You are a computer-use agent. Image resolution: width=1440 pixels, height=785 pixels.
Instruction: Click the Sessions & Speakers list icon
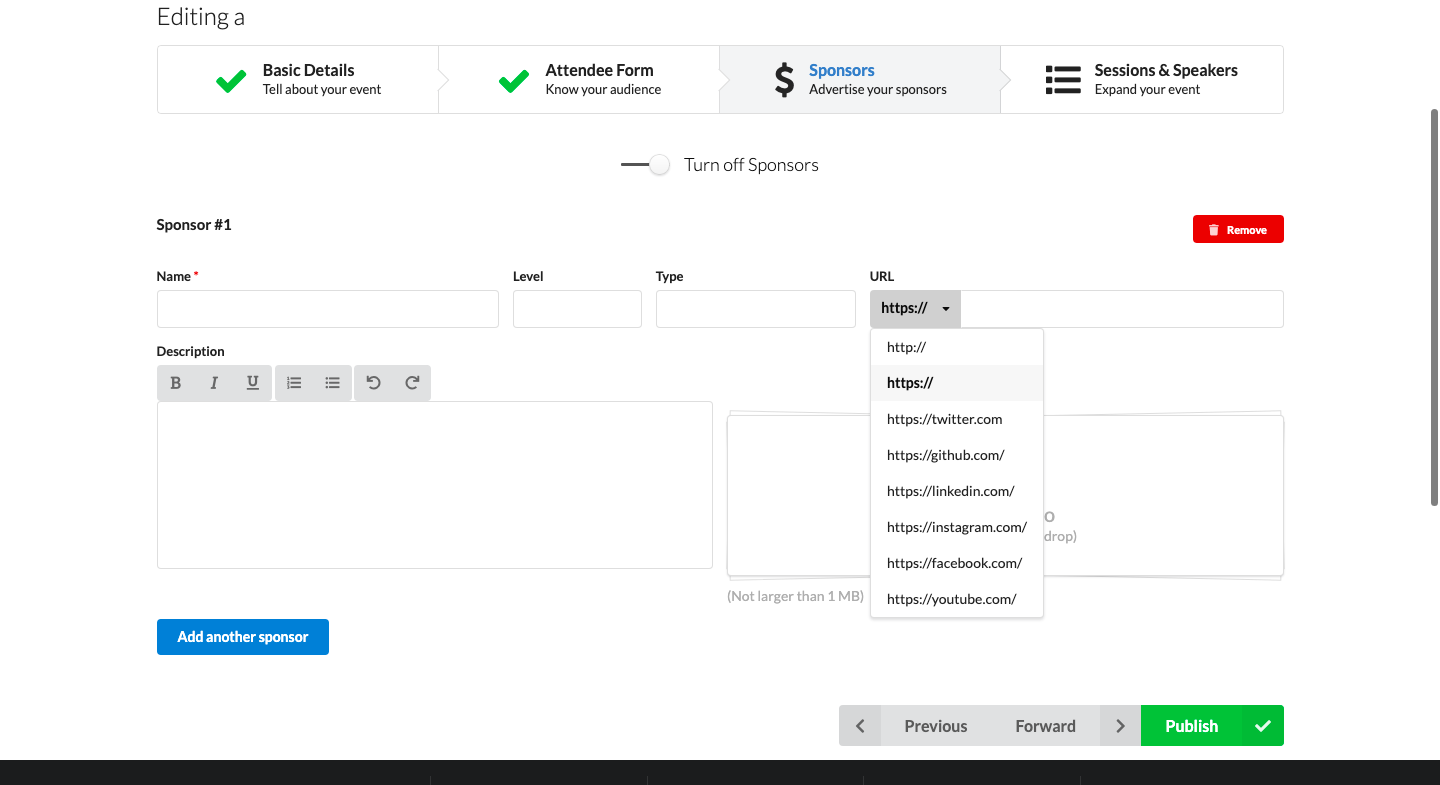[x=1063, y=80]
